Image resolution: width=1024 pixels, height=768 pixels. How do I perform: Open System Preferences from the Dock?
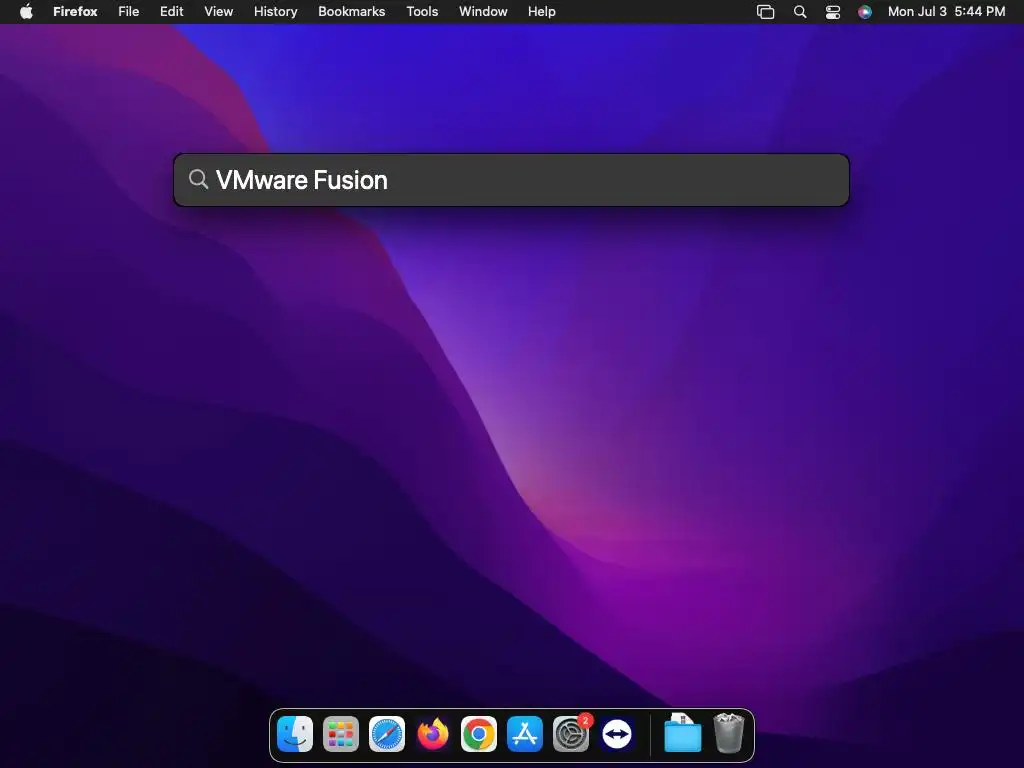point(571,734)
